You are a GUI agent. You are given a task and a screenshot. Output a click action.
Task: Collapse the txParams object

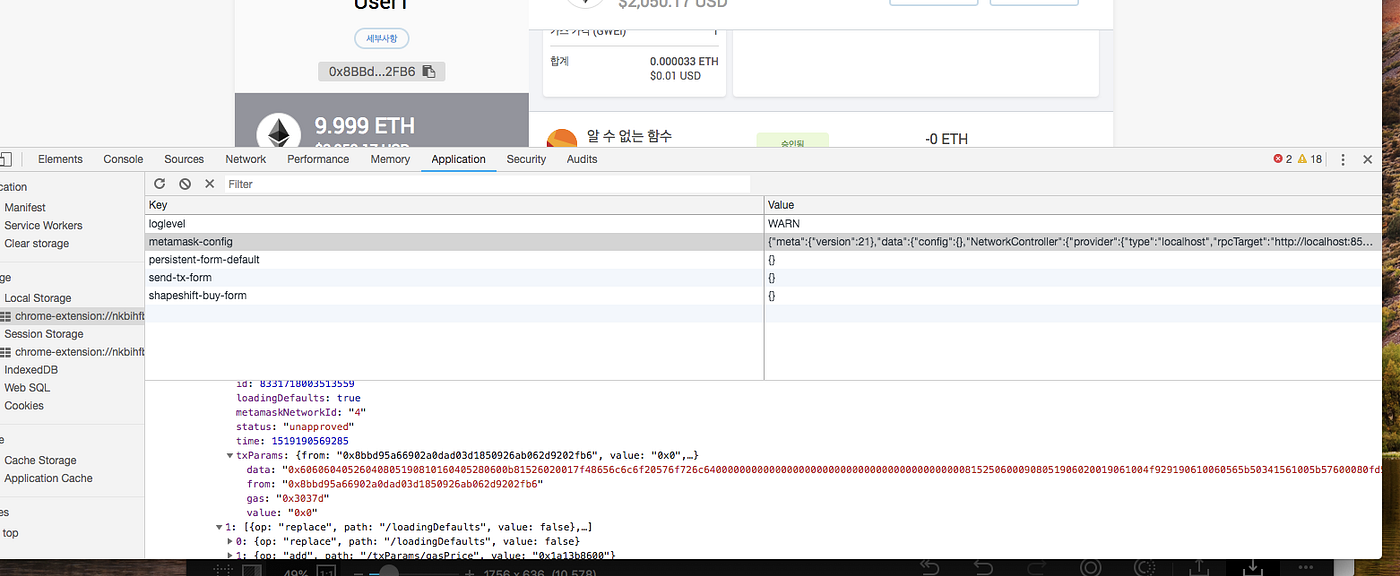[x=231, y=455]
